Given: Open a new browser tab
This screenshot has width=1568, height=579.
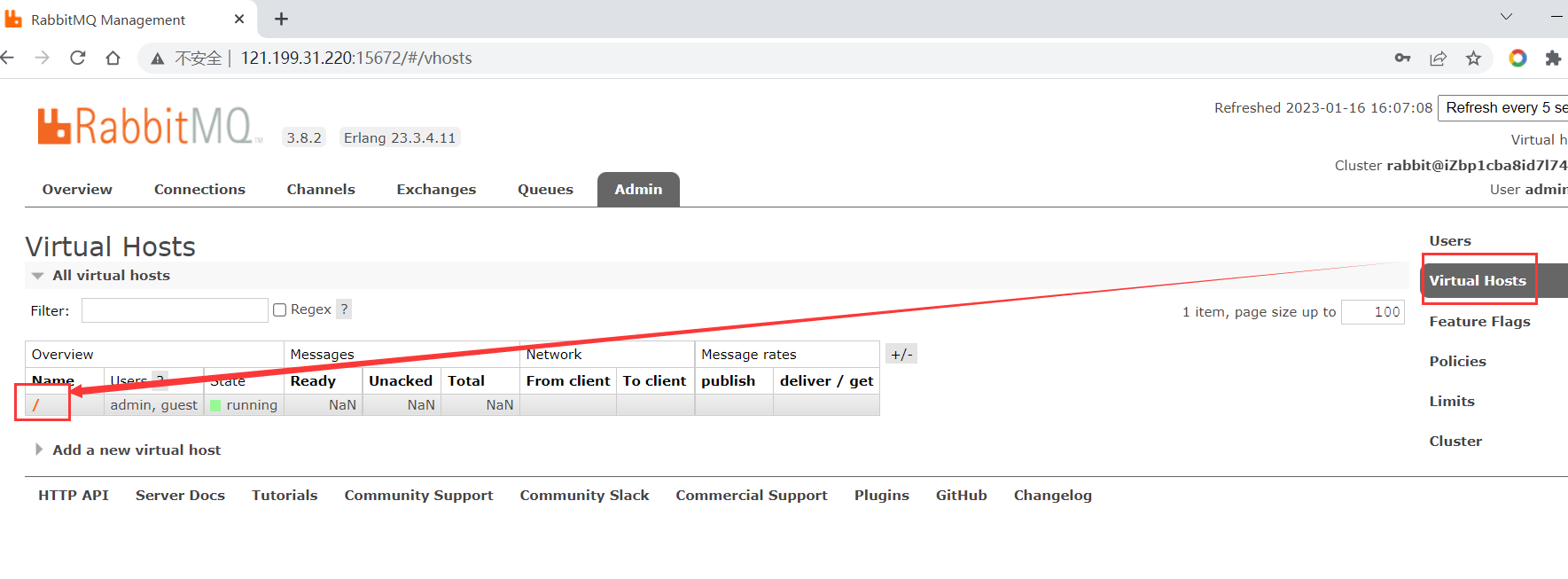Looking at the screenshot, I should click(281, 19).
